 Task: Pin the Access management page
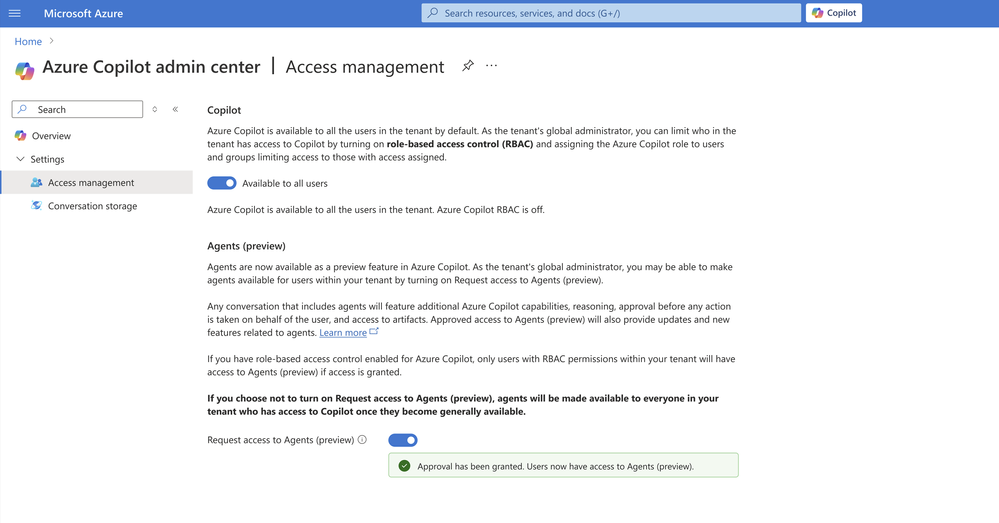[x=467, y=66]
